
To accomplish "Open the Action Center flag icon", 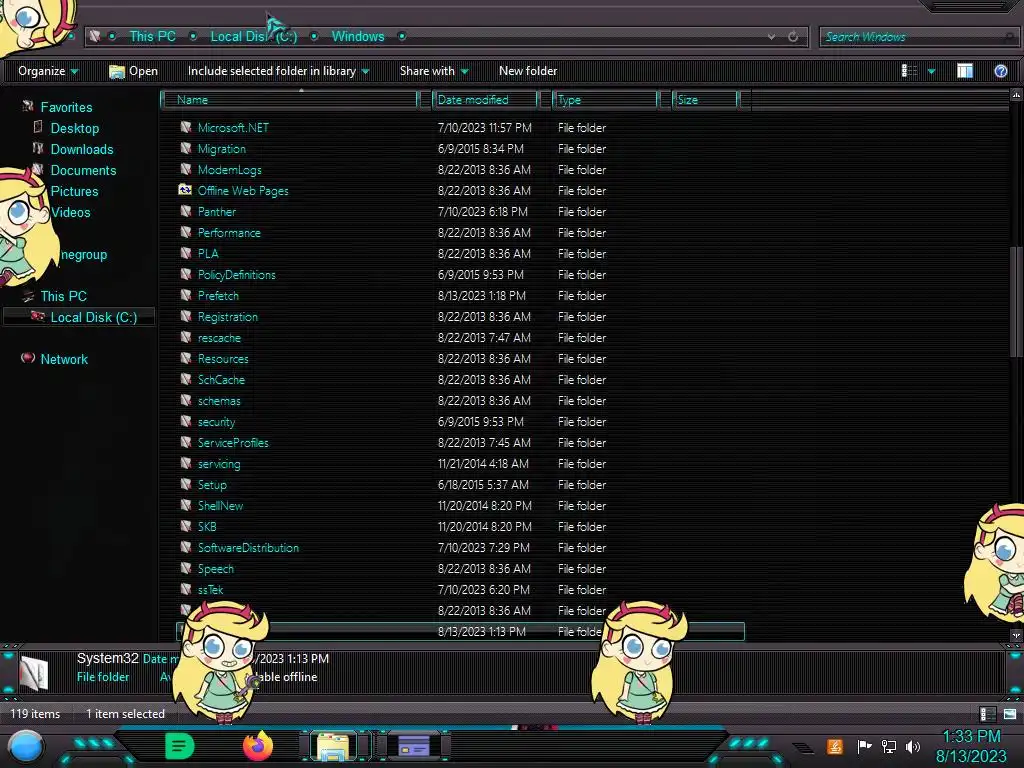I will pos(864,746).
